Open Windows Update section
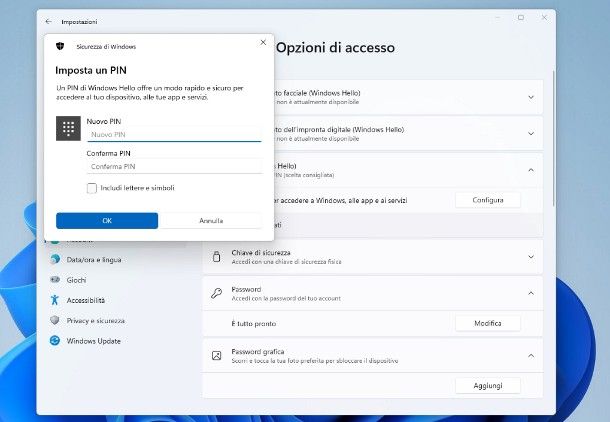 [93, 341]
